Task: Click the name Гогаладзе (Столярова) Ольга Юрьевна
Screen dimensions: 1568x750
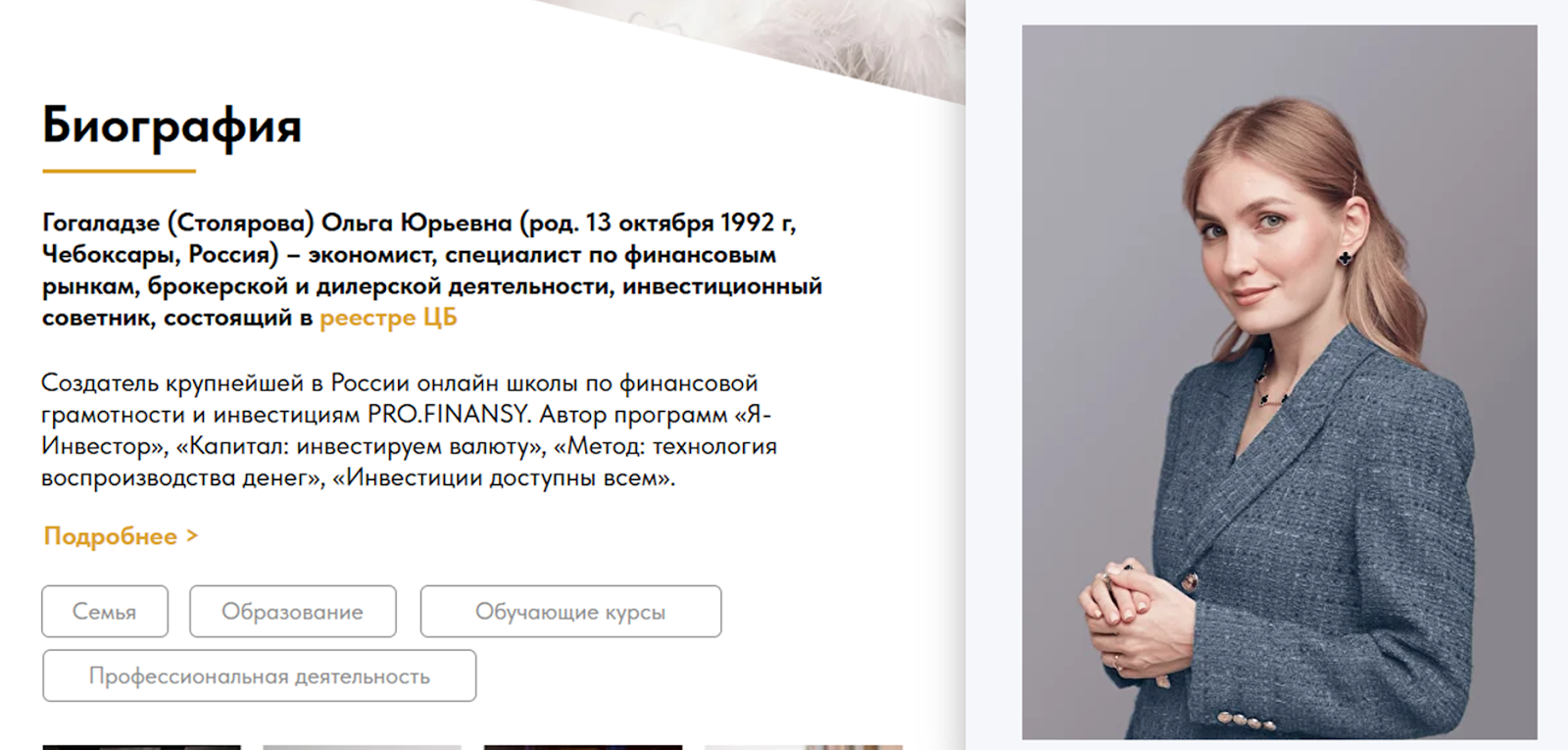Action: click(277, 223)
